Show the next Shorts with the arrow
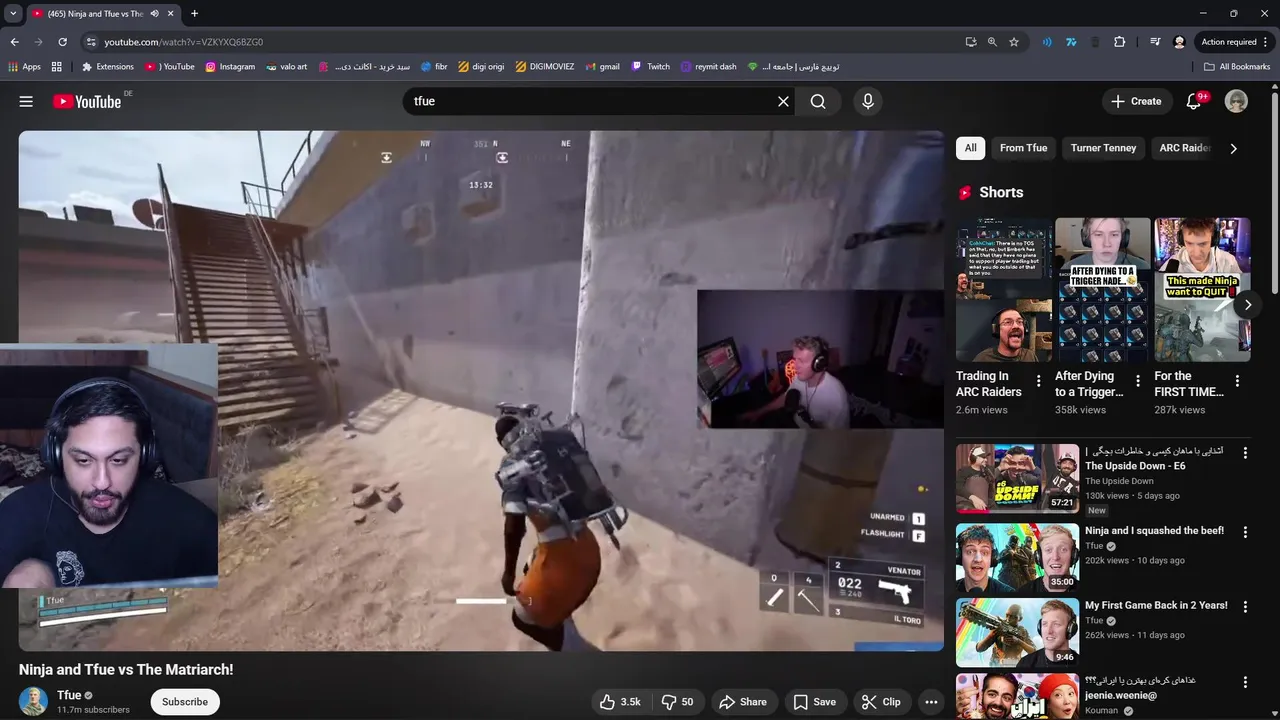 click(1248, 305)
